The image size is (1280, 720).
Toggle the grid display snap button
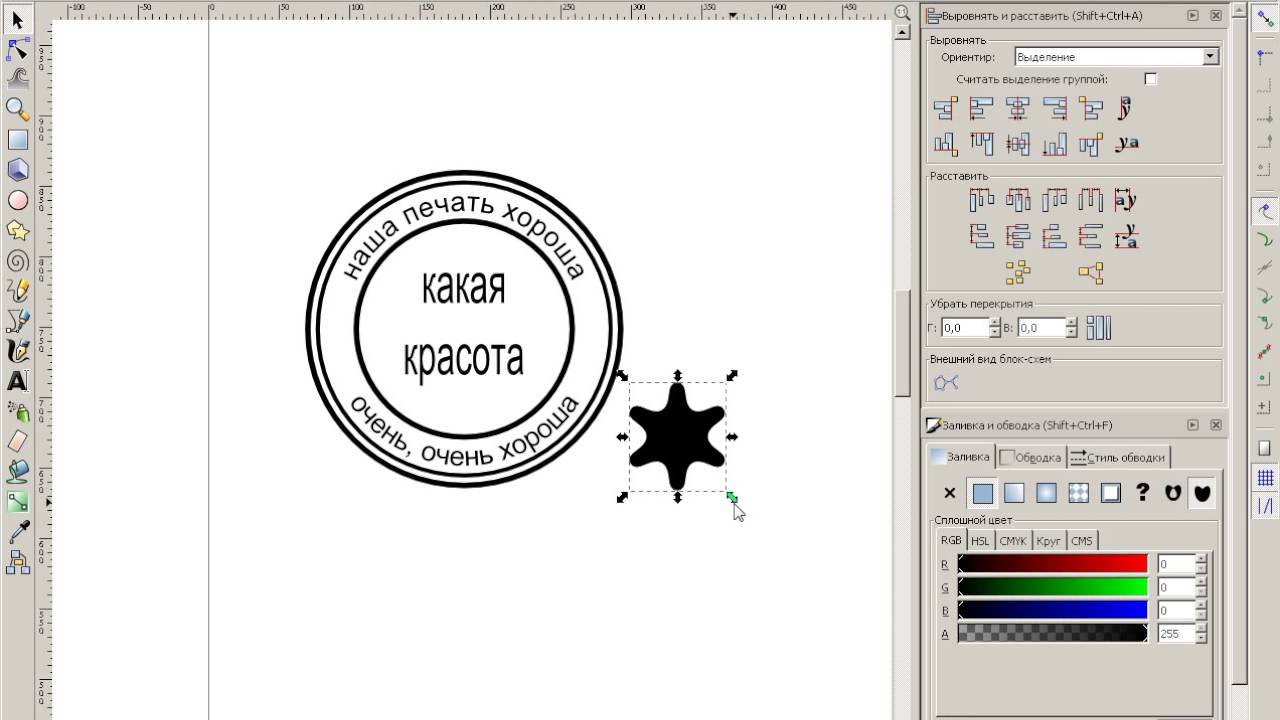tap(1265, 478)
